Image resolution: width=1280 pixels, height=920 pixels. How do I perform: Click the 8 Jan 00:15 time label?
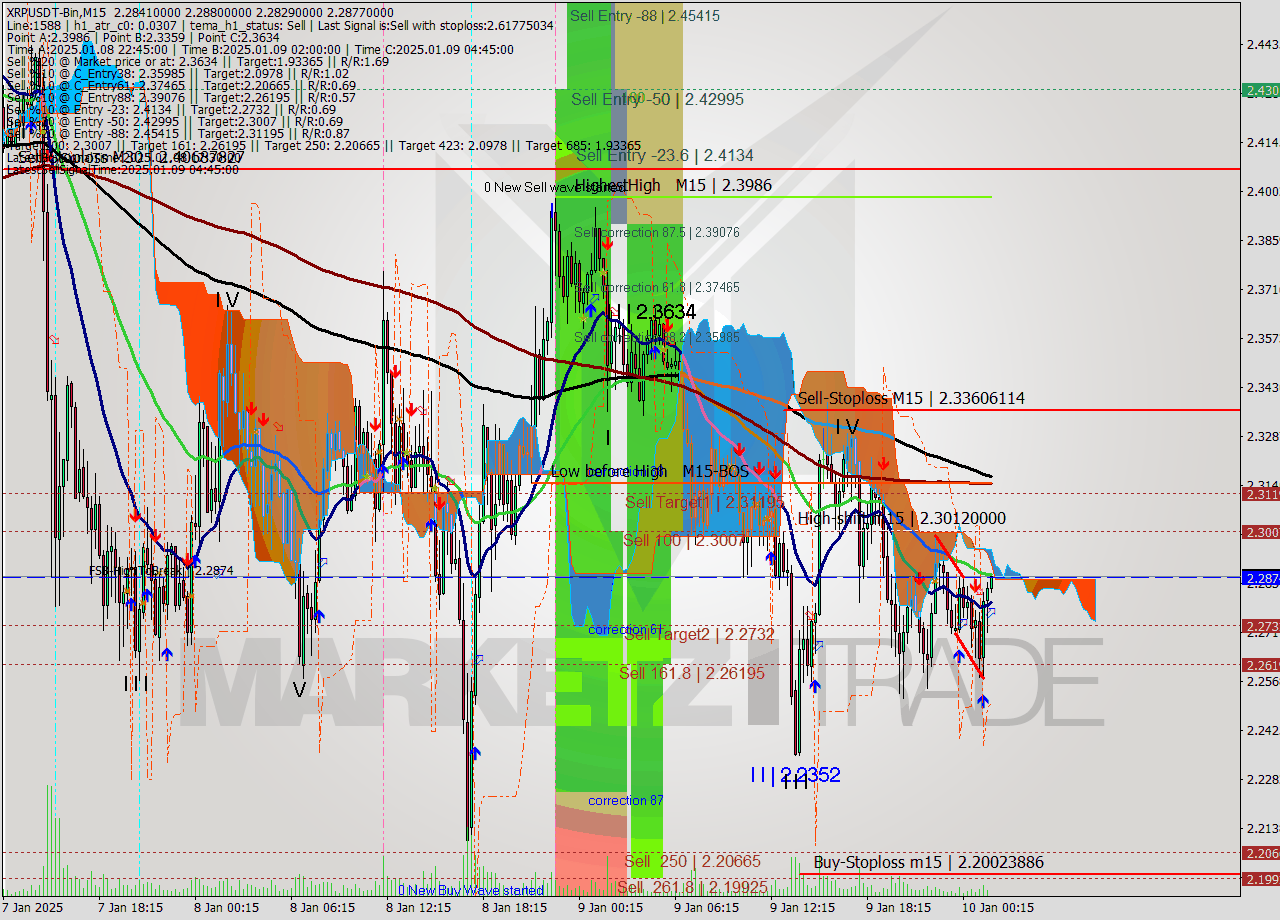pyautogui.click(x=226, y=908)
